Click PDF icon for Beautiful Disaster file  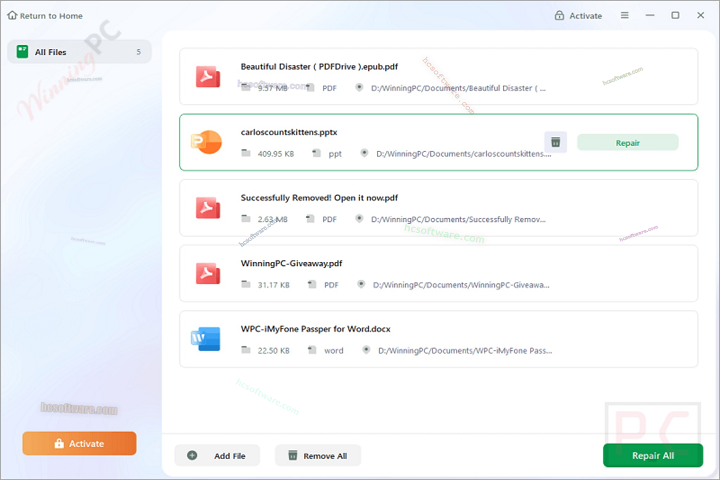pos(208,77)
